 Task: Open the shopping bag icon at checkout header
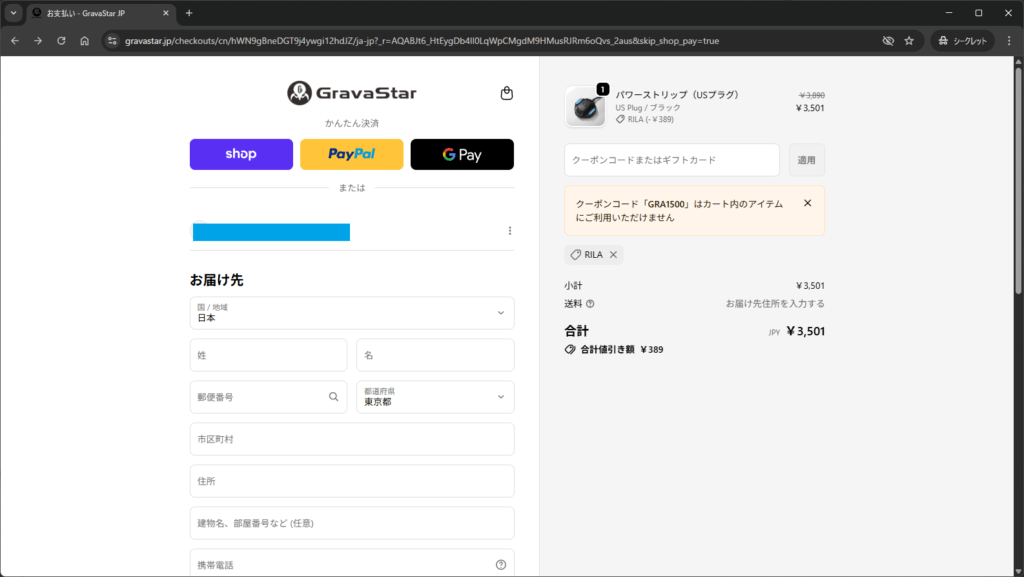click(x=507, y=92)
